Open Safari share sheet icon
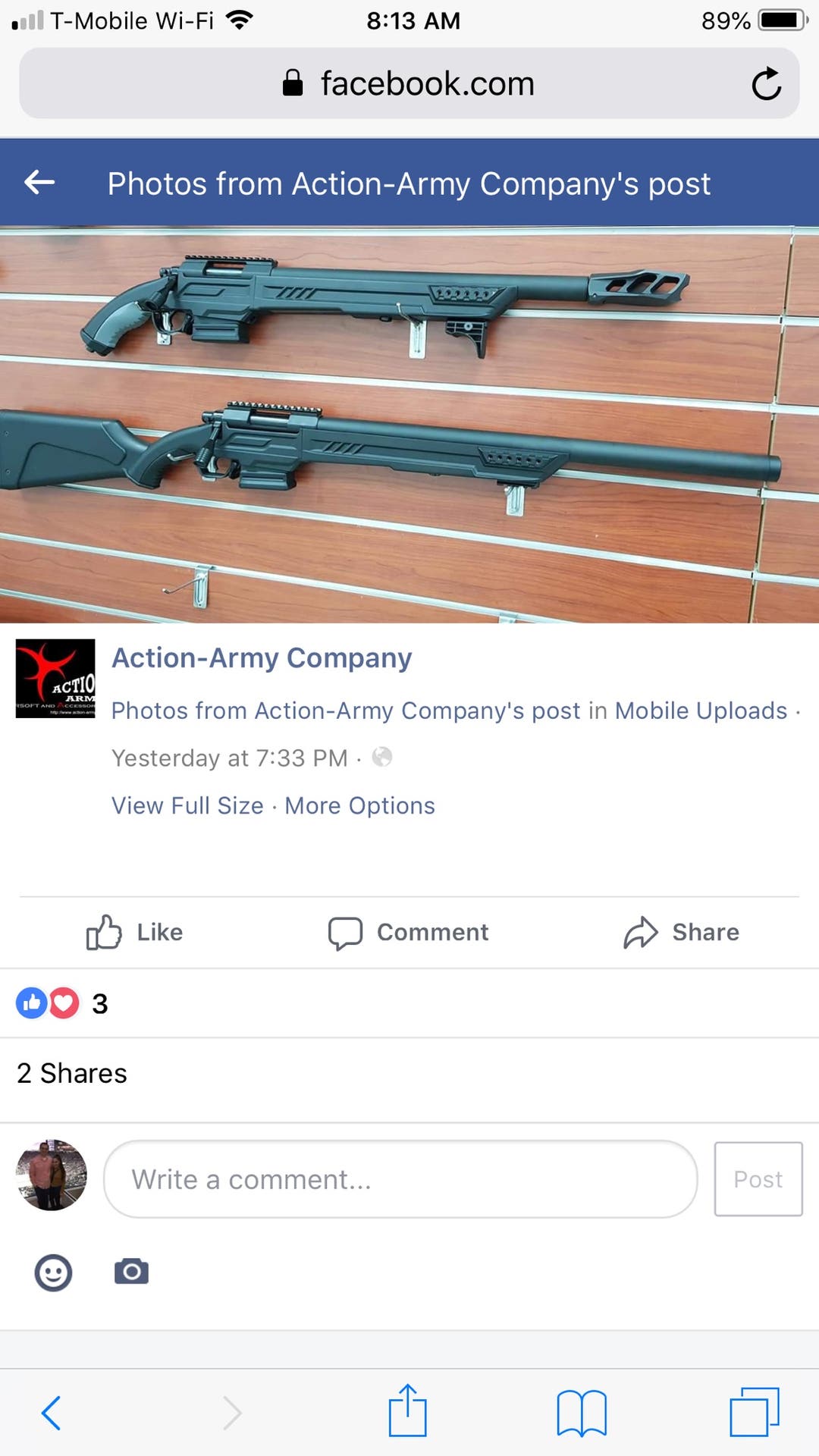819x1456 pixels. (408, 1410)
